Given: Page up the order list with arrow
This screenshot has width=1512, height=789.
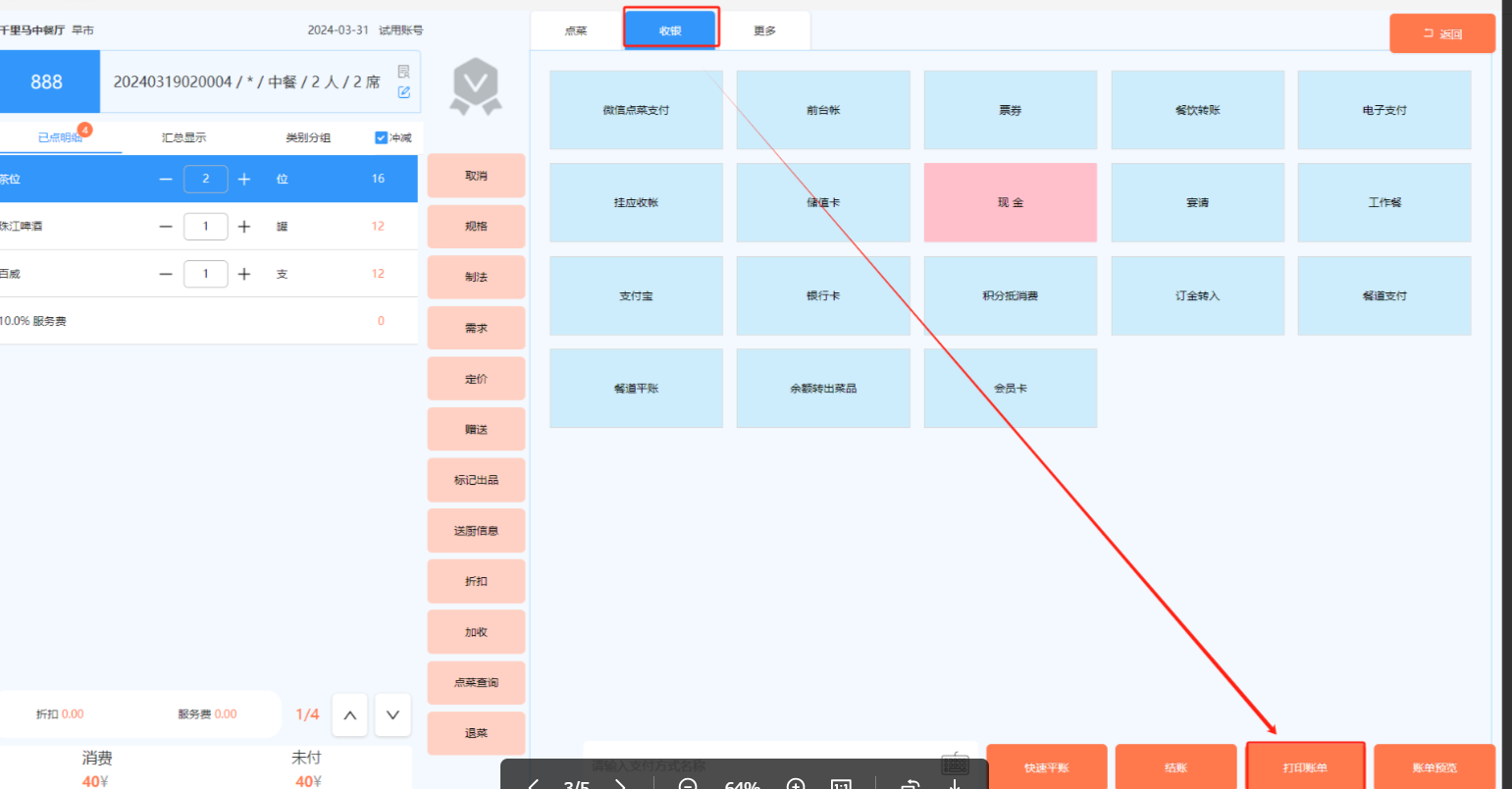Looking at the screenshot, I should (x=350, y=715).
